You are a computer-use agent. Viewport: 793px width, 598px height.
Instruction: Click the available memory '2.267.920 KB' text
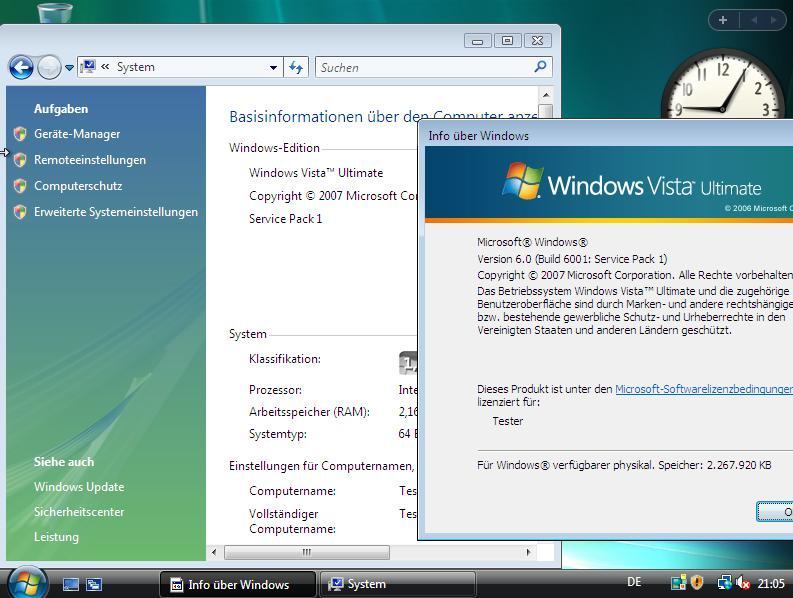tap(739, 465)
